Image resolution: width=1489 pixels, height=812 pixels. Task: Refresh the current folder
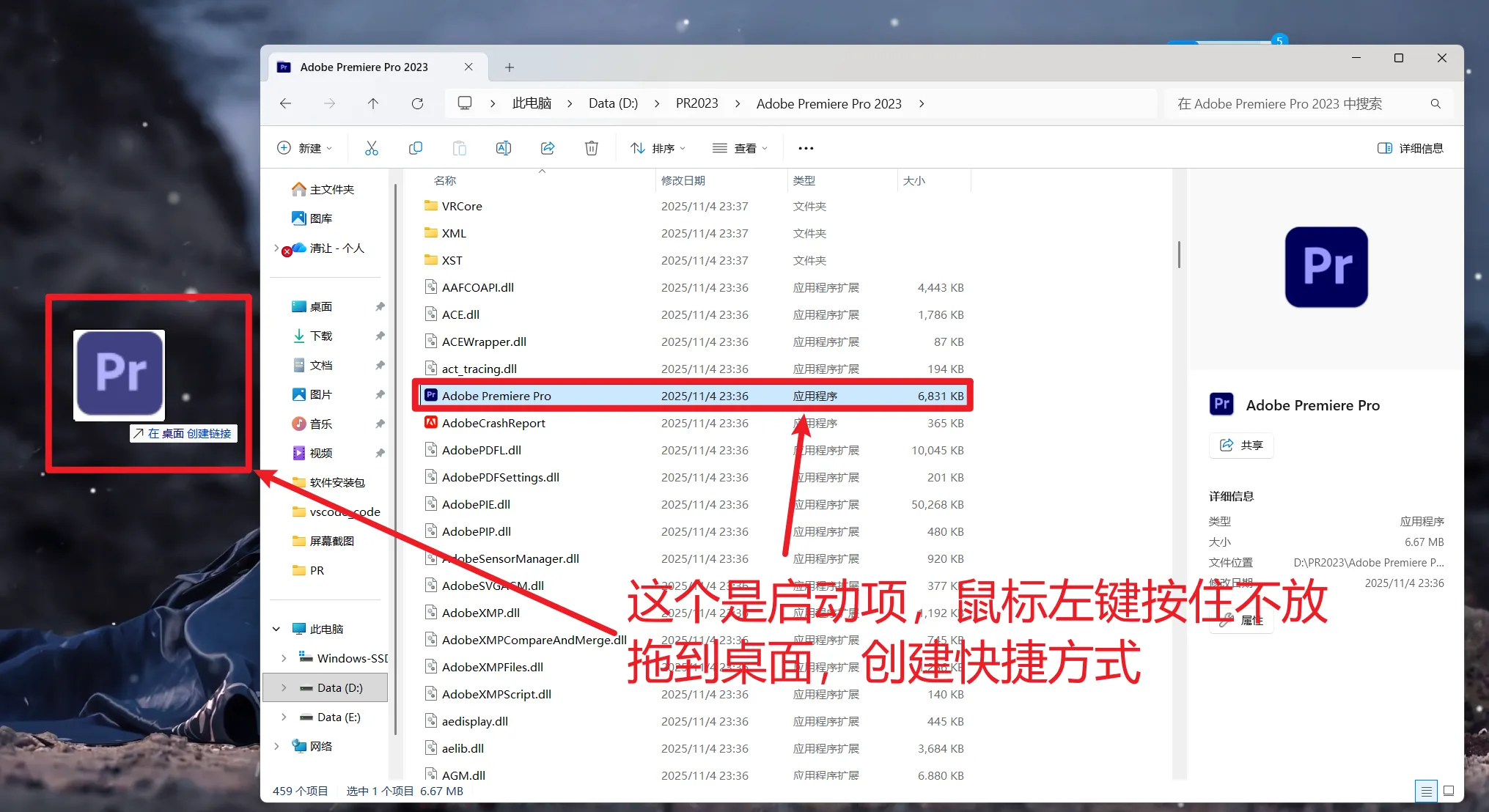pyautogui.click(x=417, y=104)
